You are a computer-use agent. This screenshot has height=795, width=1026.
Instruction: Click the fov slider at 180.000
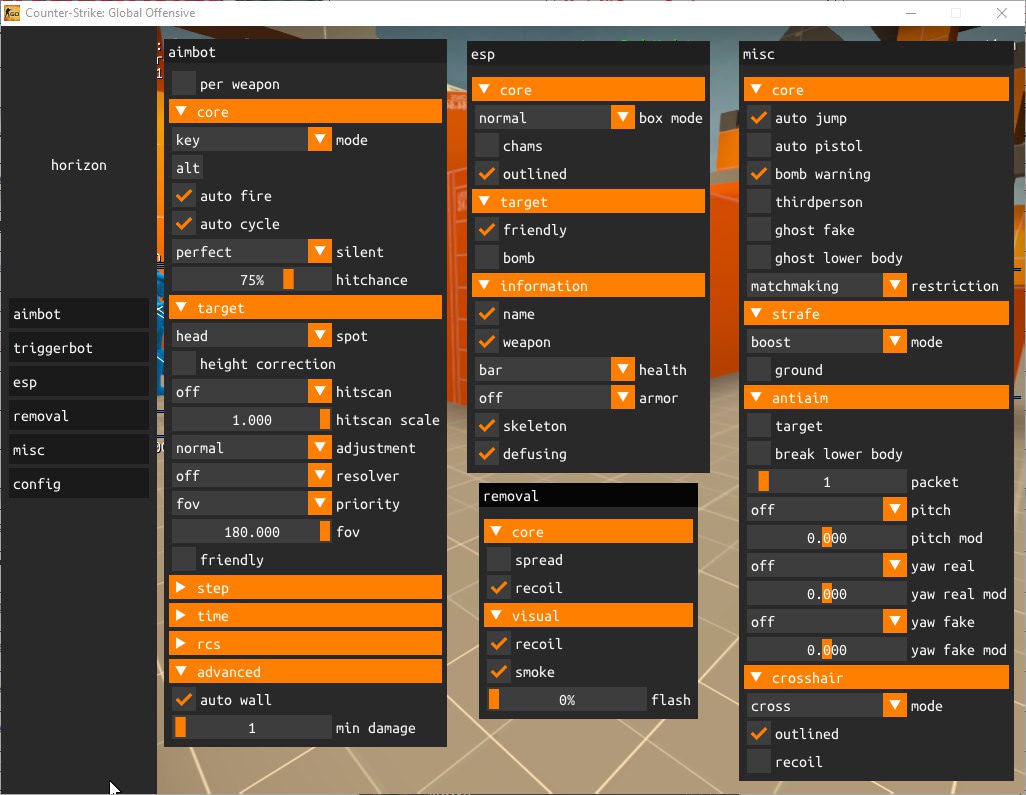252,532
